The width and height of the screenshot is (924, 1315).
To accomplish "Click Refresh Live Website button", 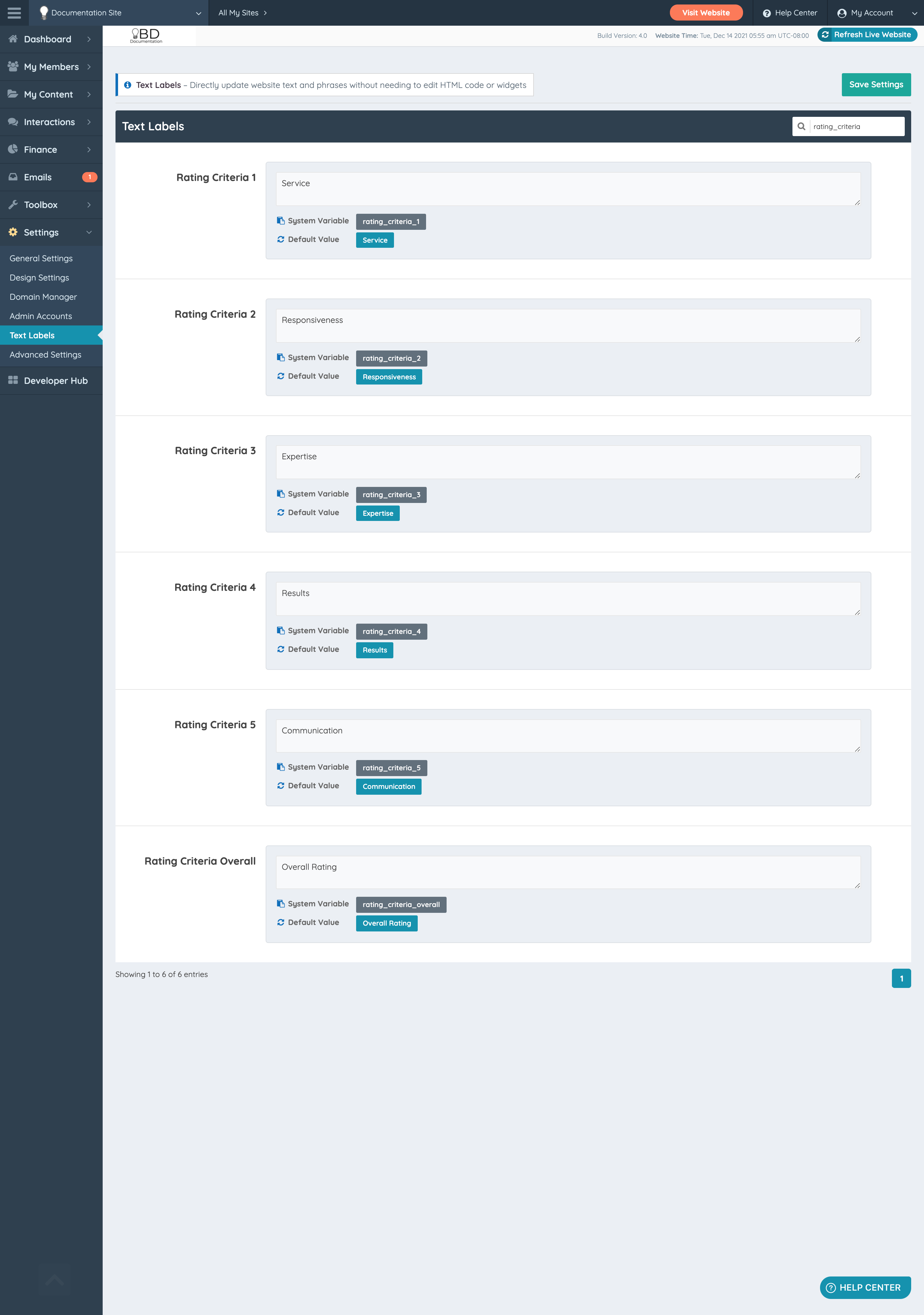I will click(x=867, y=35).
